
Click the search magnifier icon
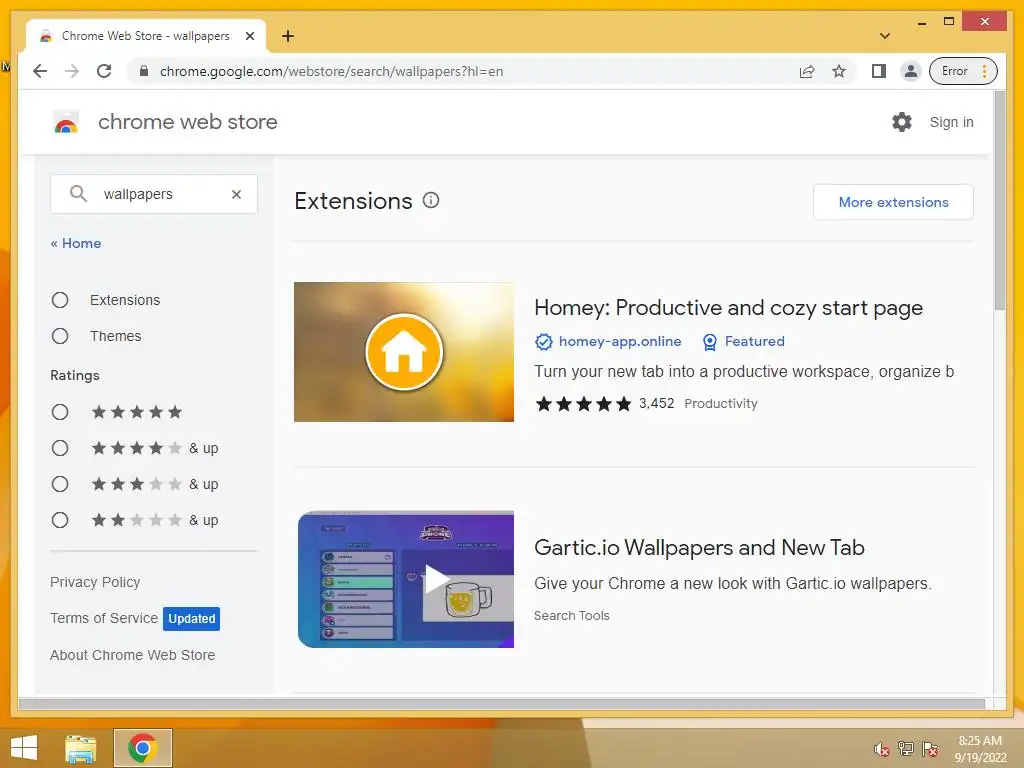click(78, 194)
